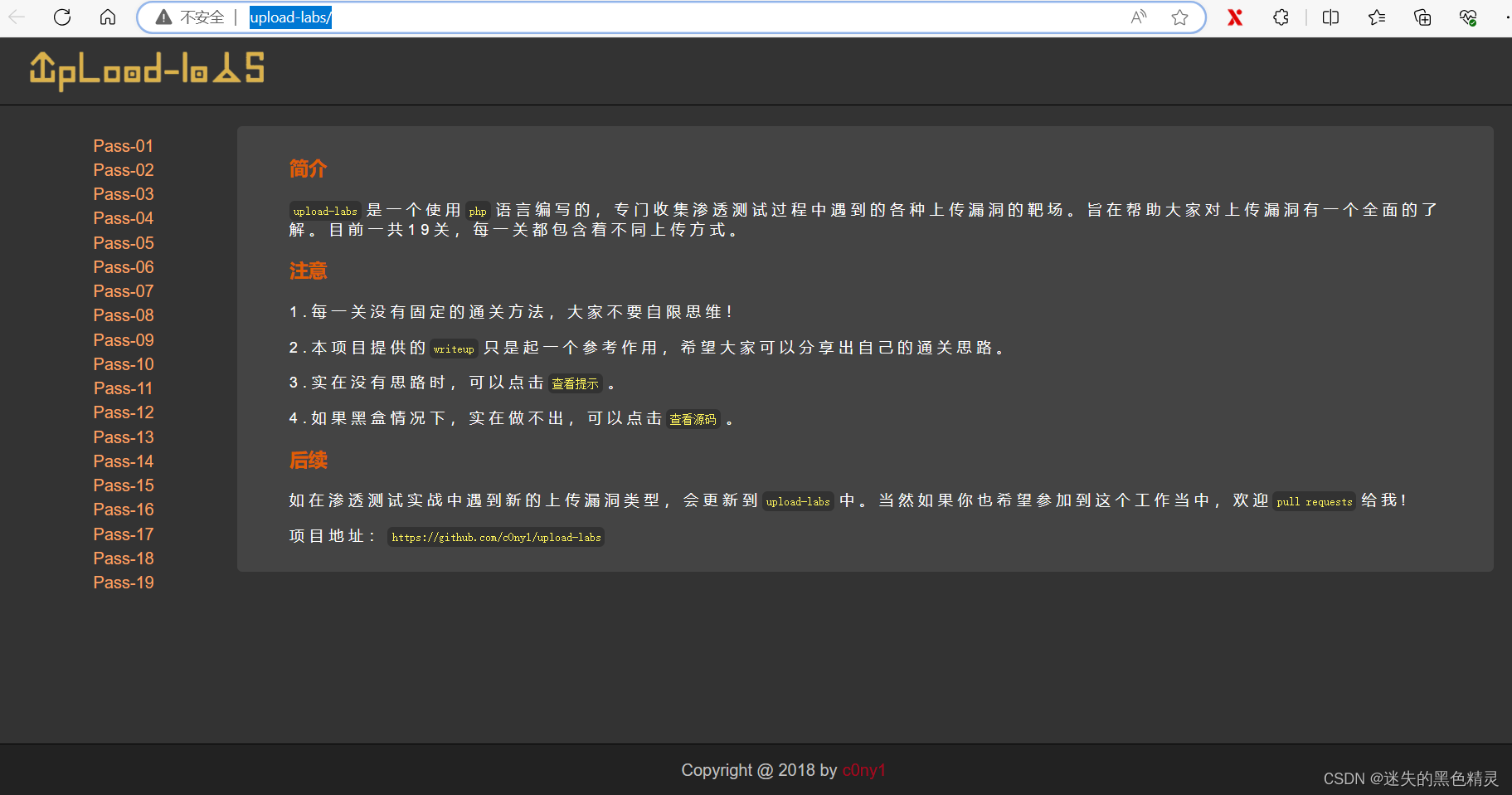Navigate to Pass-10 level
This screenshot has width=1512, height=795.
123,364
